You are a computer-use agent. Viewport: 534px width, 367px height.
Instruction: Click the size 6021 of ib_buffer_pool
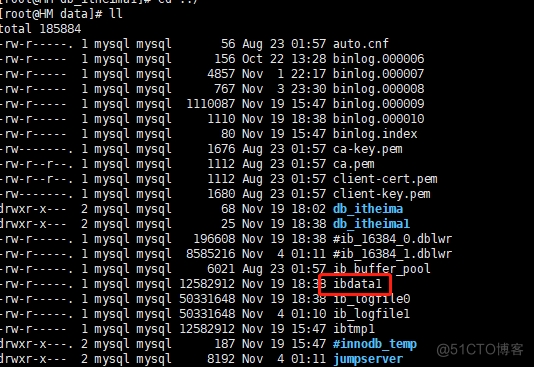(221, 269)
